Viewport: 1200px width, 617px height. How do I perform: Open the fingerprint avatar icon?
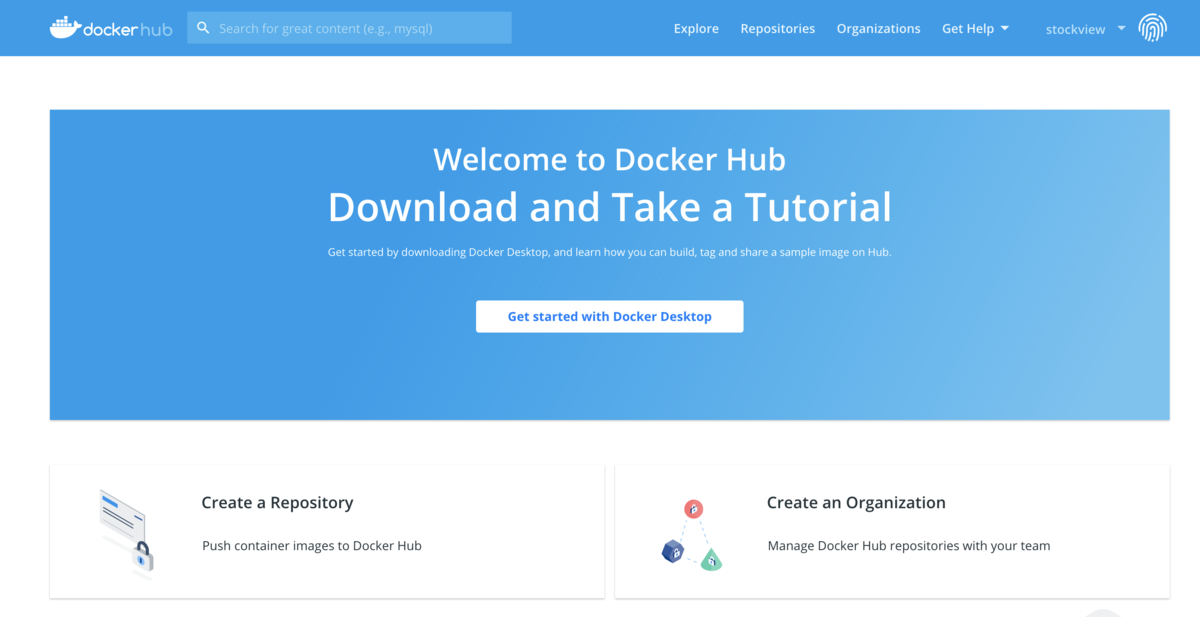click(x=1152, y=28)
